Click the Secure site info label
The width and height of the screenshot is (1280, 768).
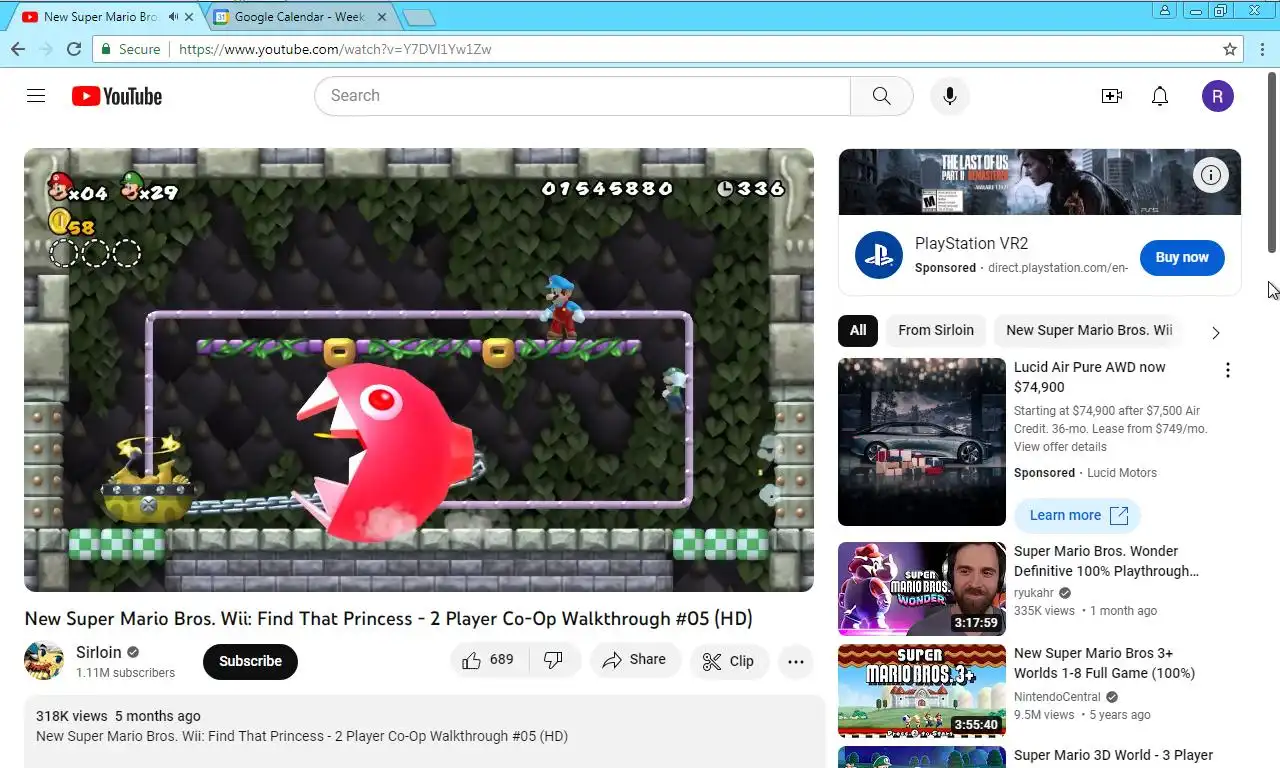(130, 49)
